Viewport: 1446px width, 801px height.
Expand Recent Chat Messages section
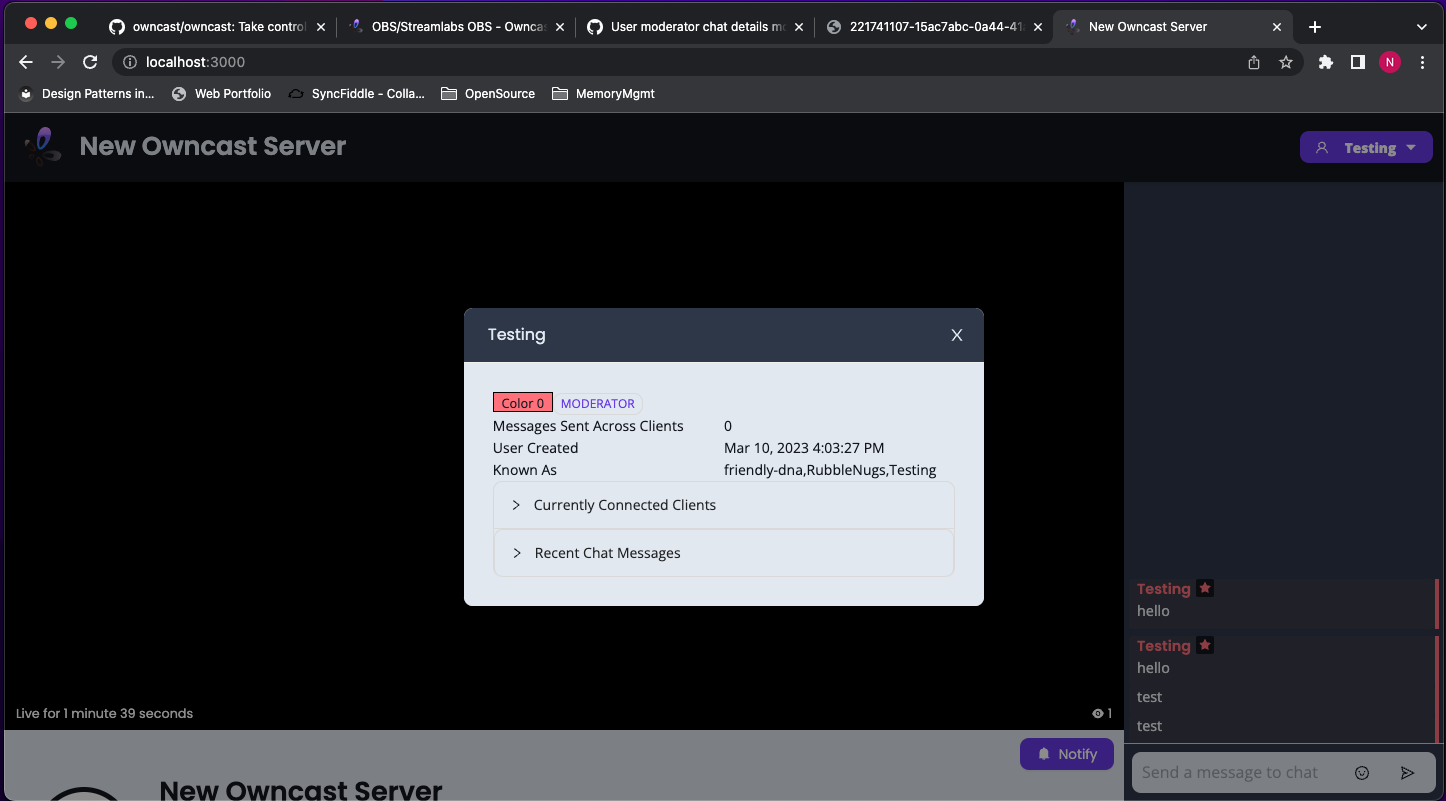pos(607,552)
